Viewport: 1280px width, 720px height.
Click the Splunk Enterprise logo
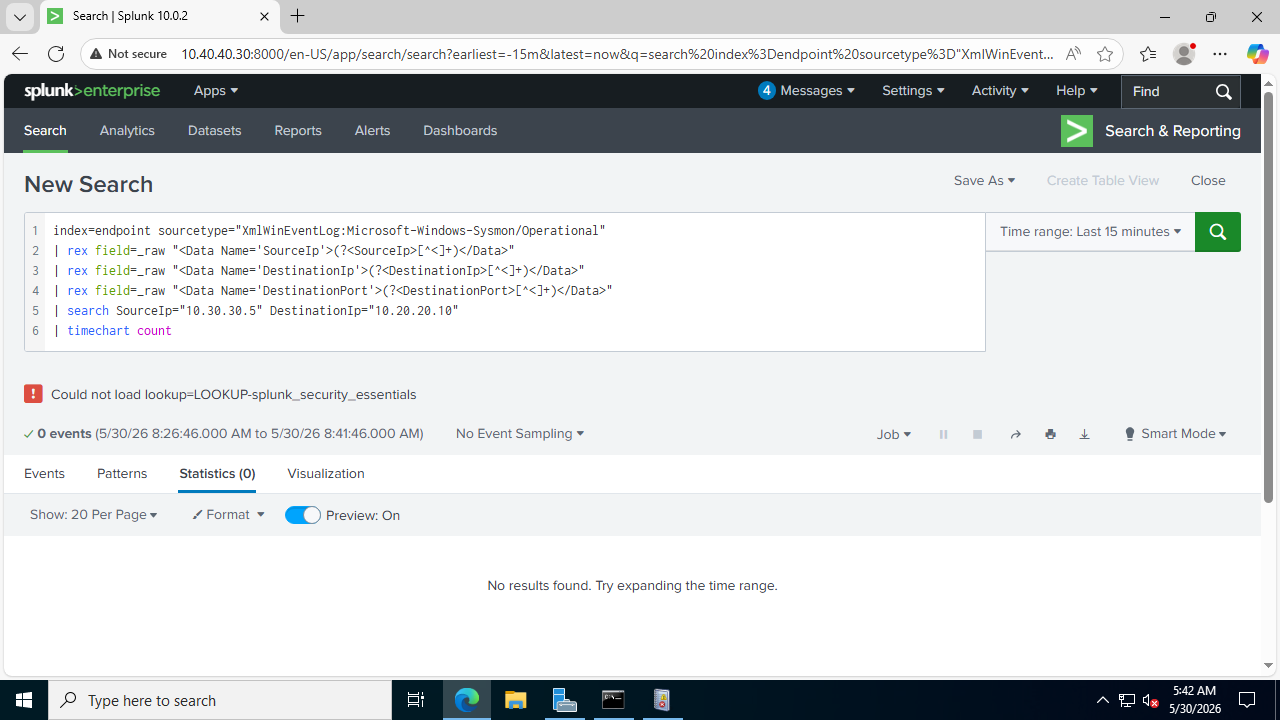(92, 91)
